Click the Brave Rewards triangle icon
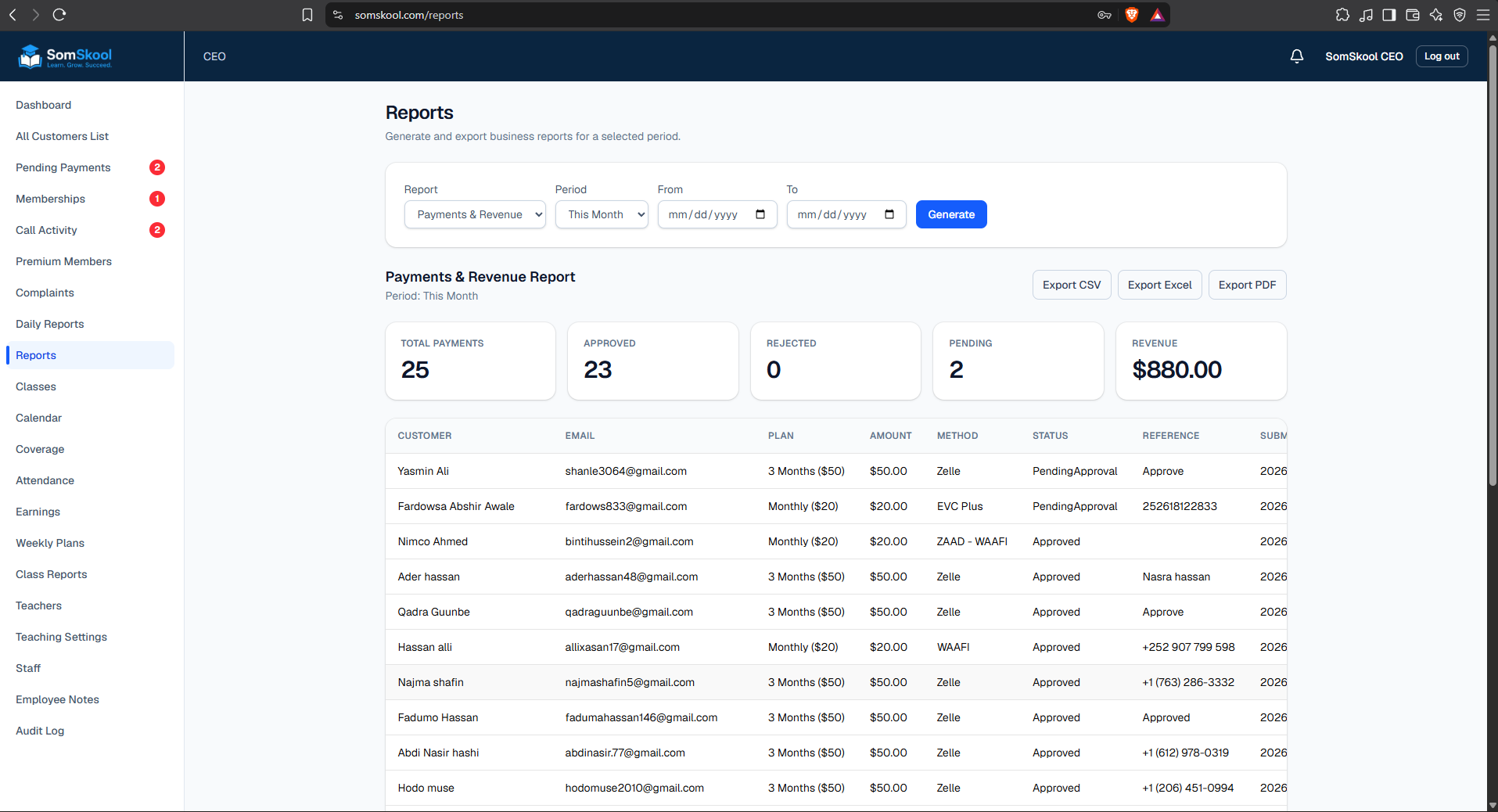The image size is (1498, 812). tap(1157, 15)
